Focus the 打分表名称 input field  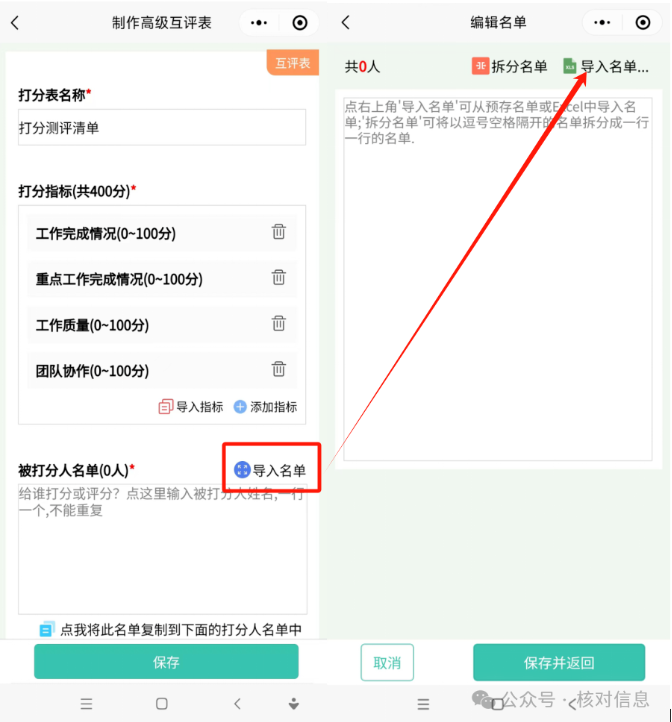coord(162,128)
